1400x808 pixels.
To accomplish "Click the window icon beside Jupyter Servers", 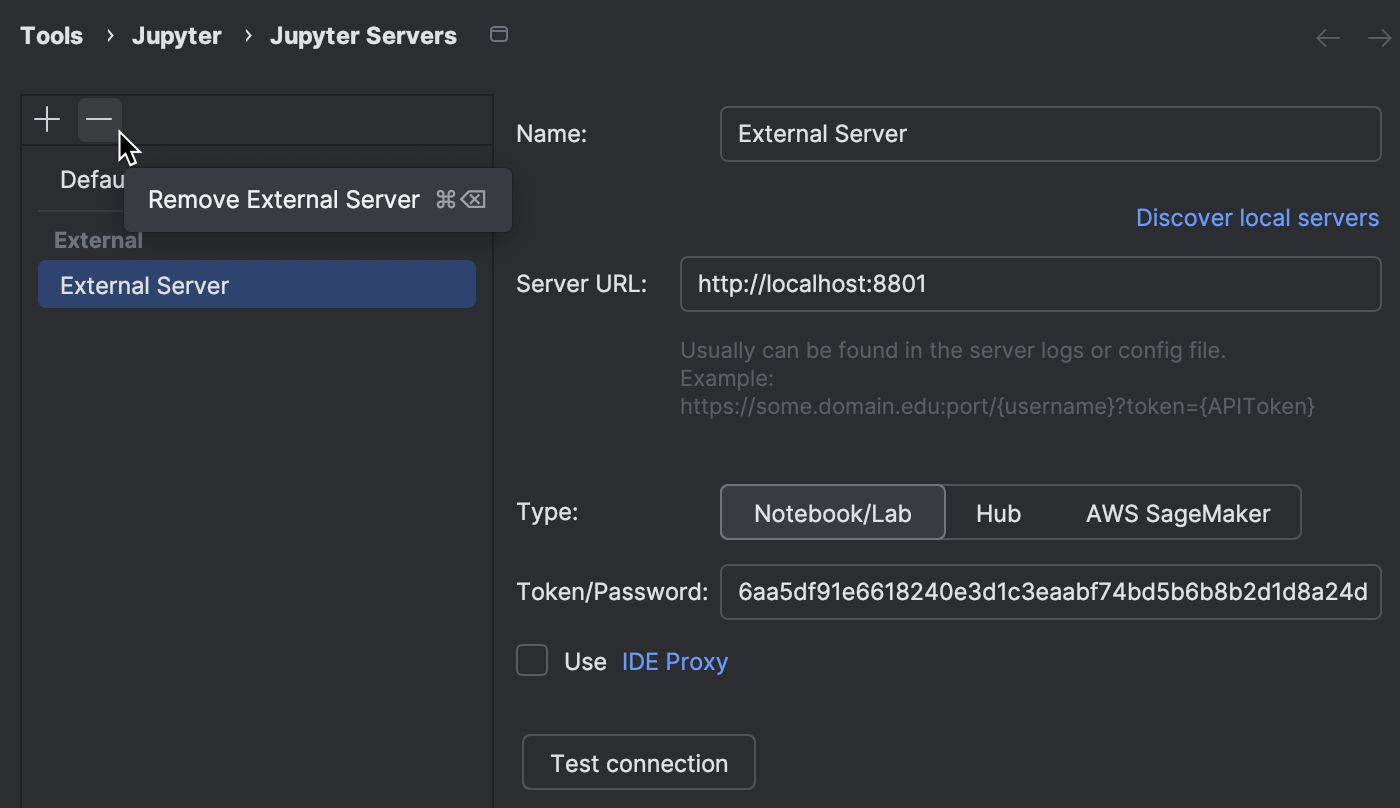I will (x=499, y=35).
